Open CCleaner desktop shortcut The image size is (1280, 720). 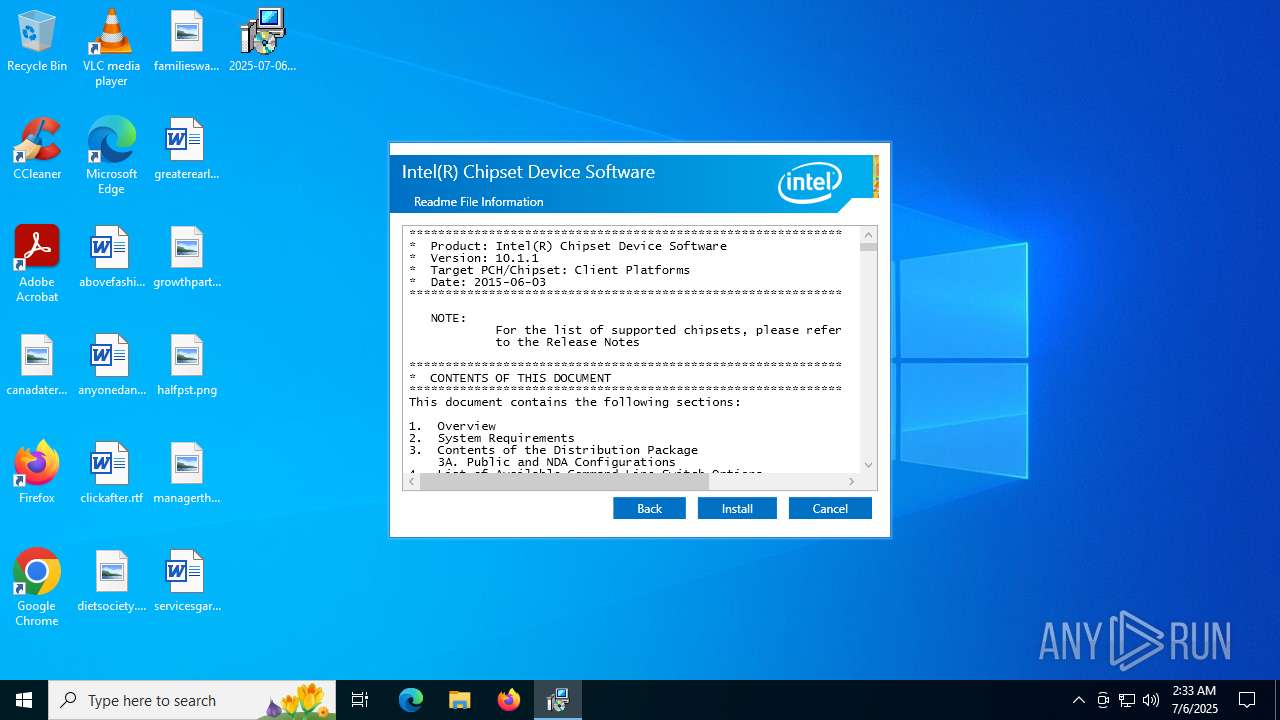click(x=37, y=150)
